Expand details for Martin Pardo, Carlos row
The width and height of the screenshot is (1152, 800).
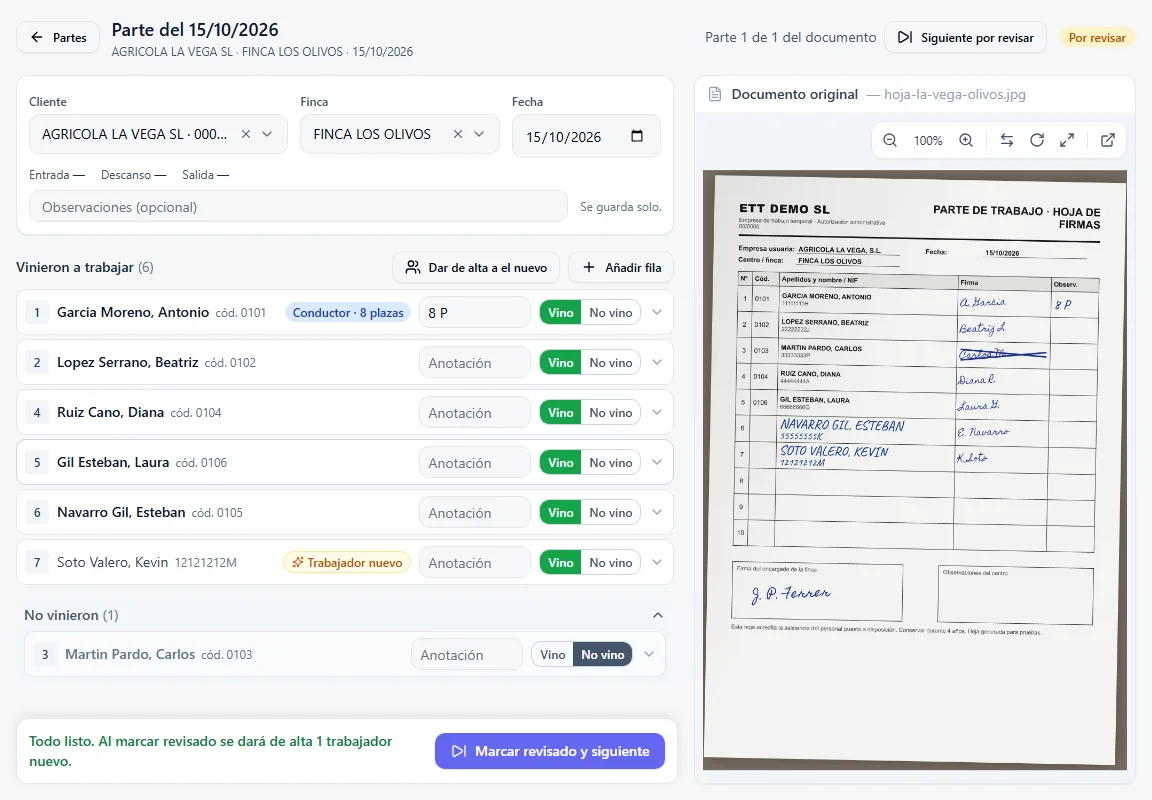click(649, 655)
